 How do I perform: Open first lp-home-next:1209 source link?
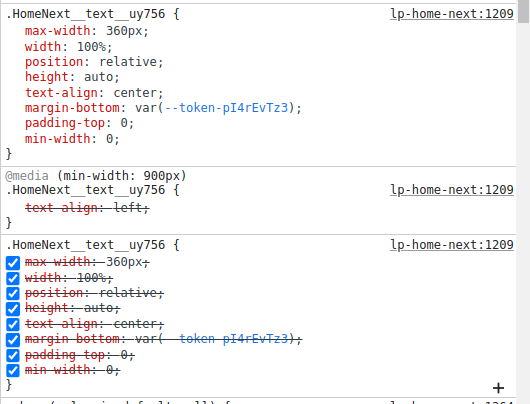coord(452,14)
